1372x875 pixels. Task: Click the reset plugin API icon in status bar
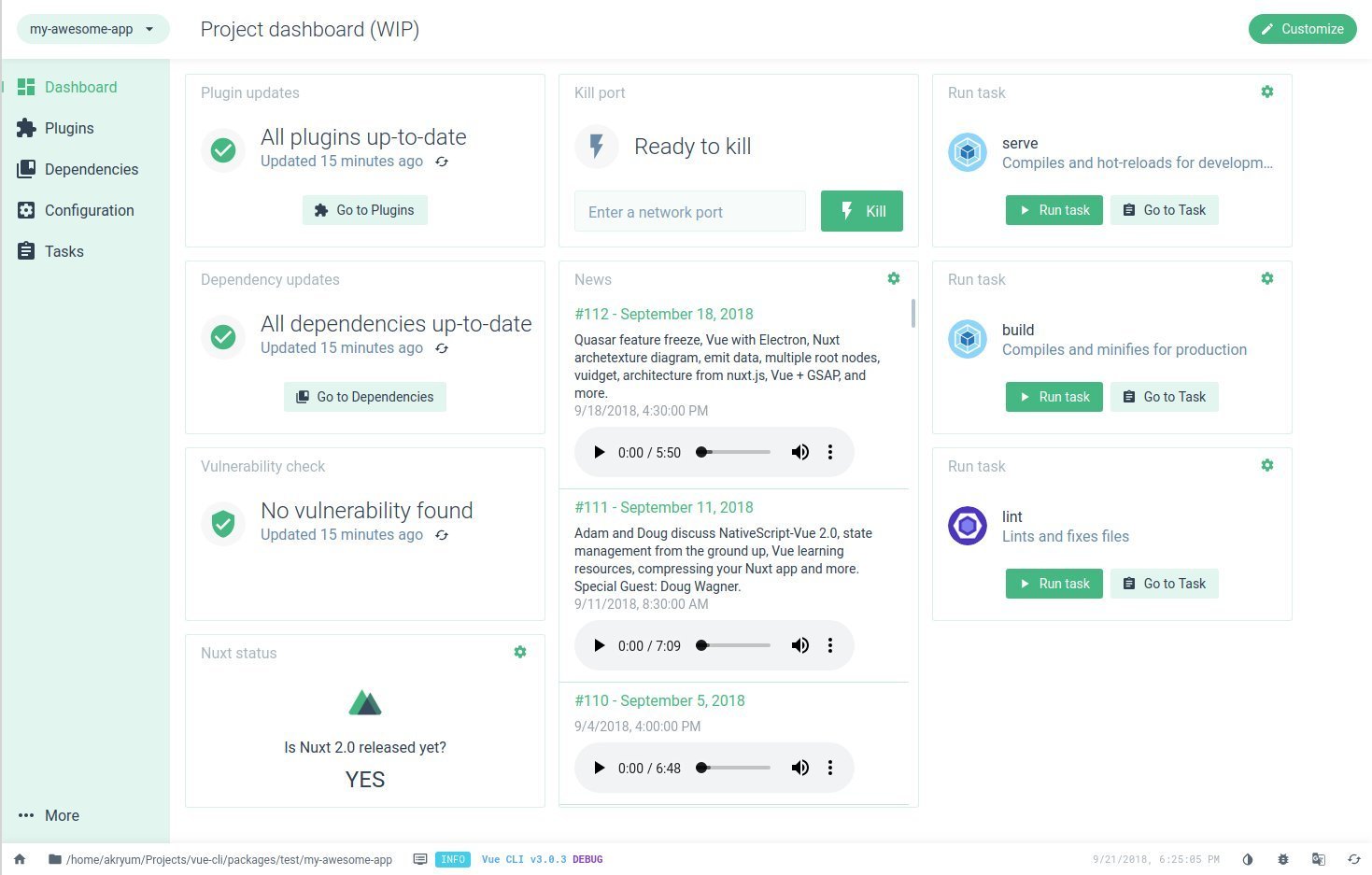[x=1353, y=859]
